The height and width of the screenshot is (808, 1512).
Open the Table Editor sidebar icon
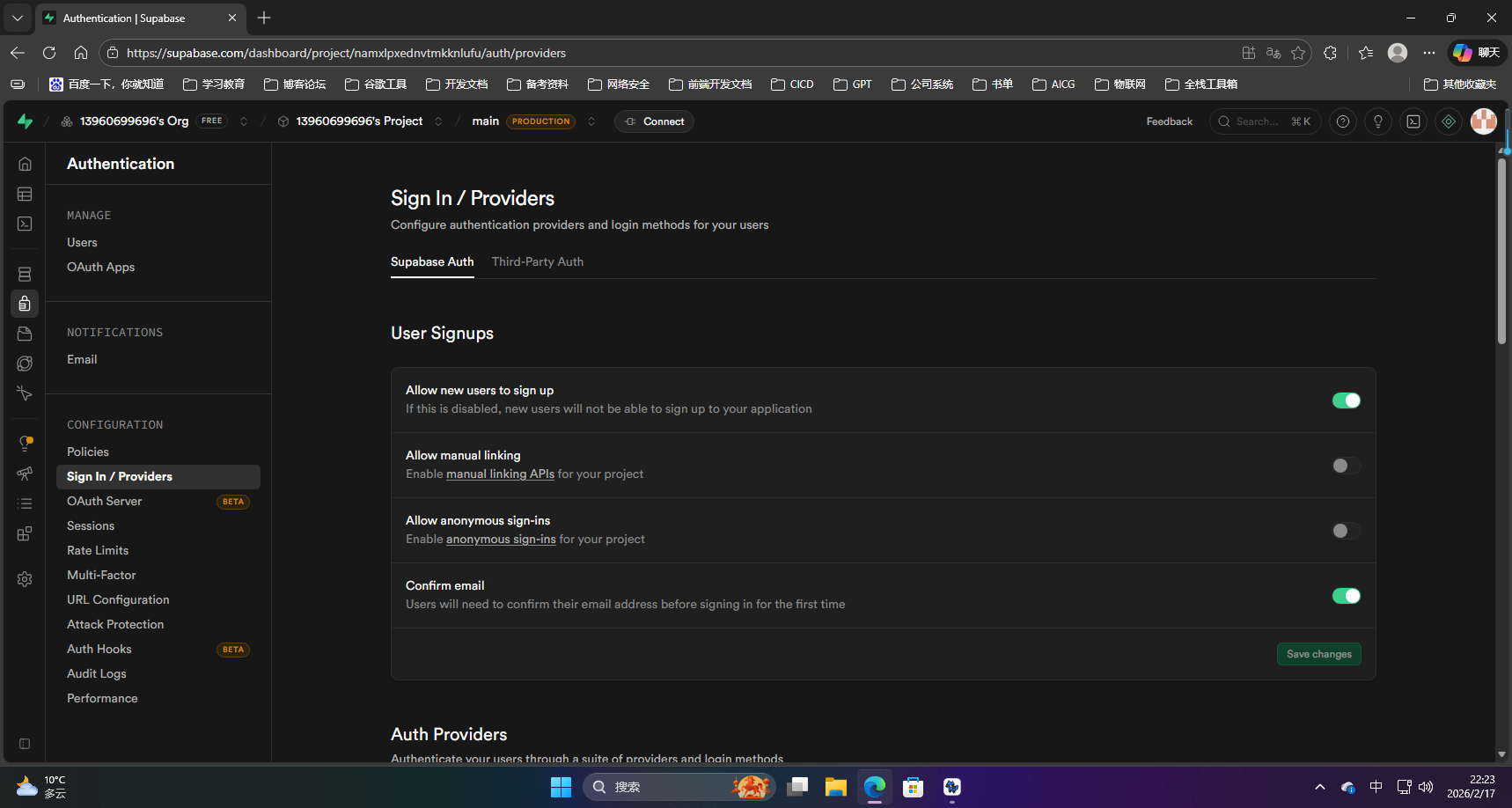point(25,194)
